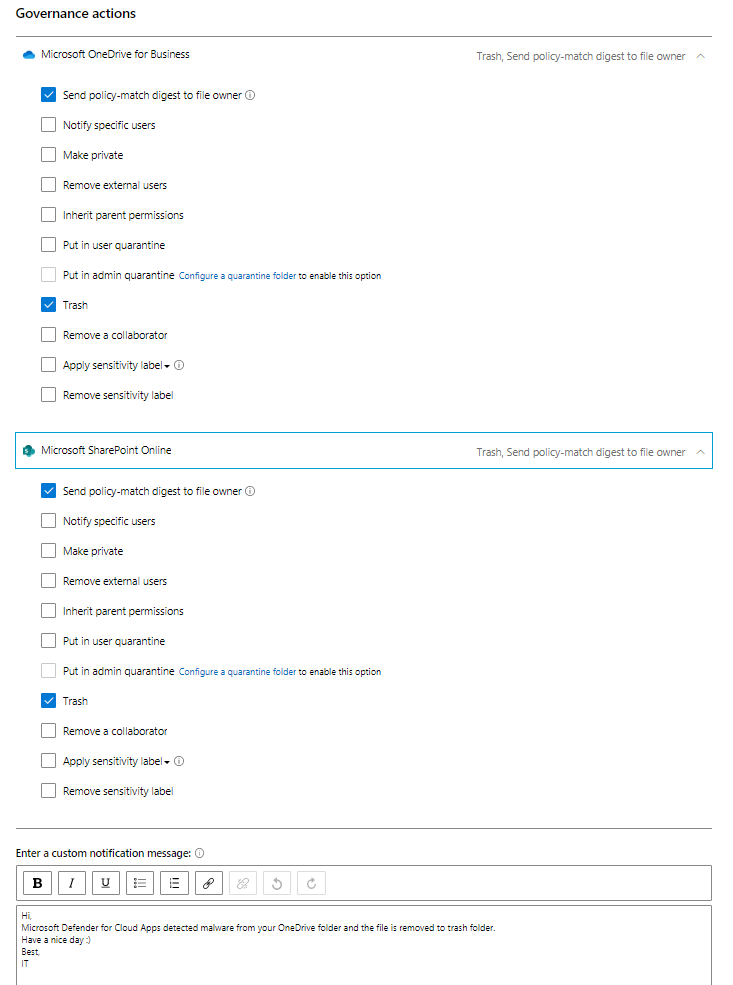This screenshot has height=985, width=733.
Task: Collapse the Microsoft SharePoint Online section
Action: [700, 452]
